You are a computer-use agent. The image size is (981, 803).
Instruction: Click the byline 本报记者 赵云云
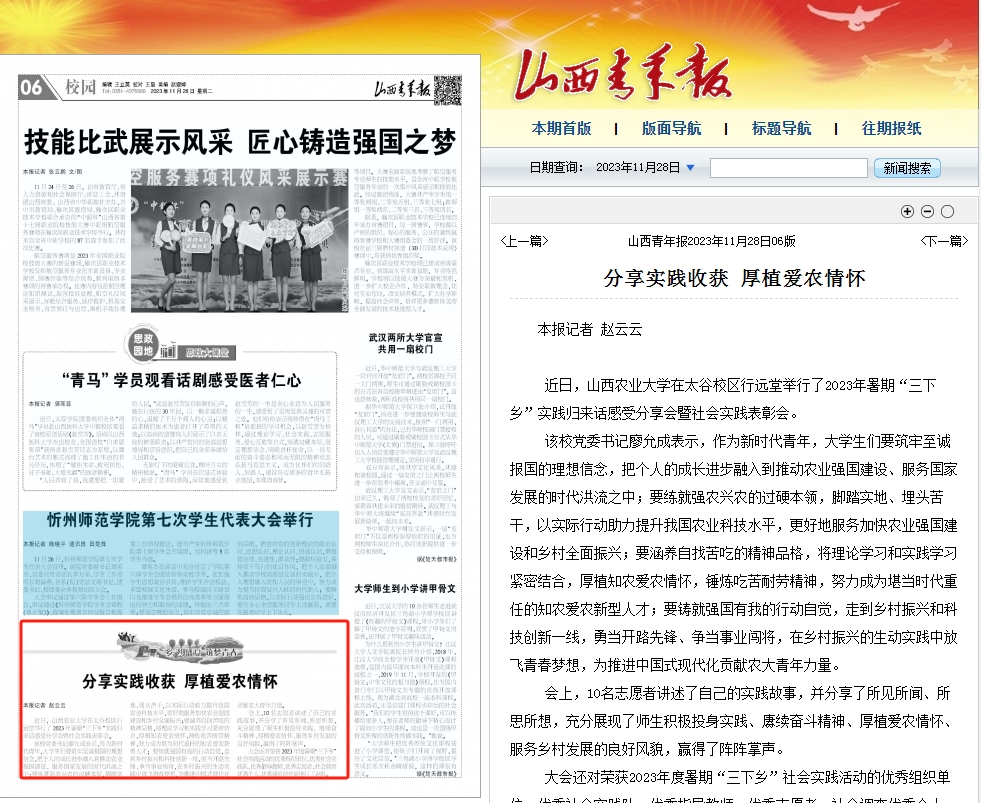589,329
